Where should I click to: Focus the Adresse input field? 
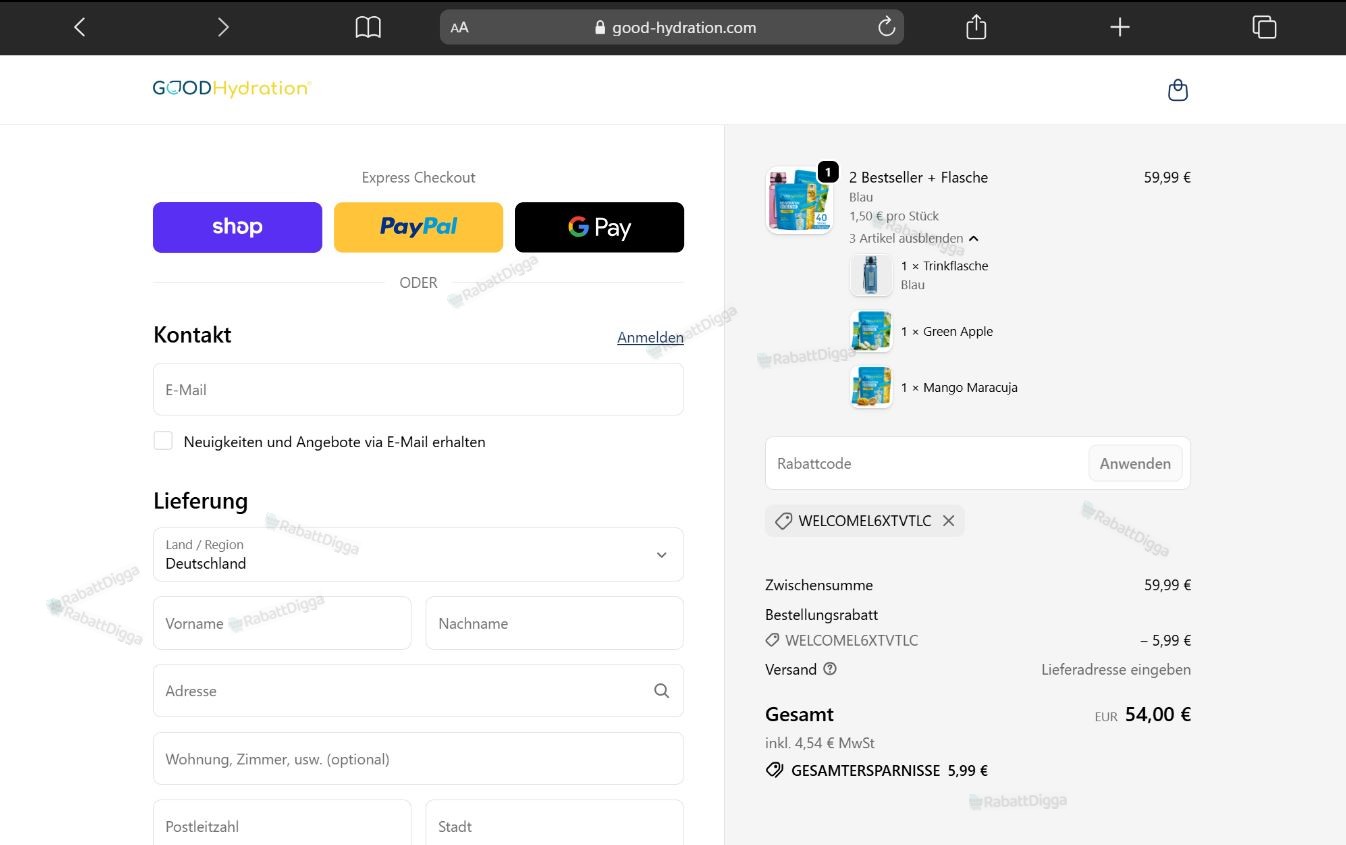(418, 691)
